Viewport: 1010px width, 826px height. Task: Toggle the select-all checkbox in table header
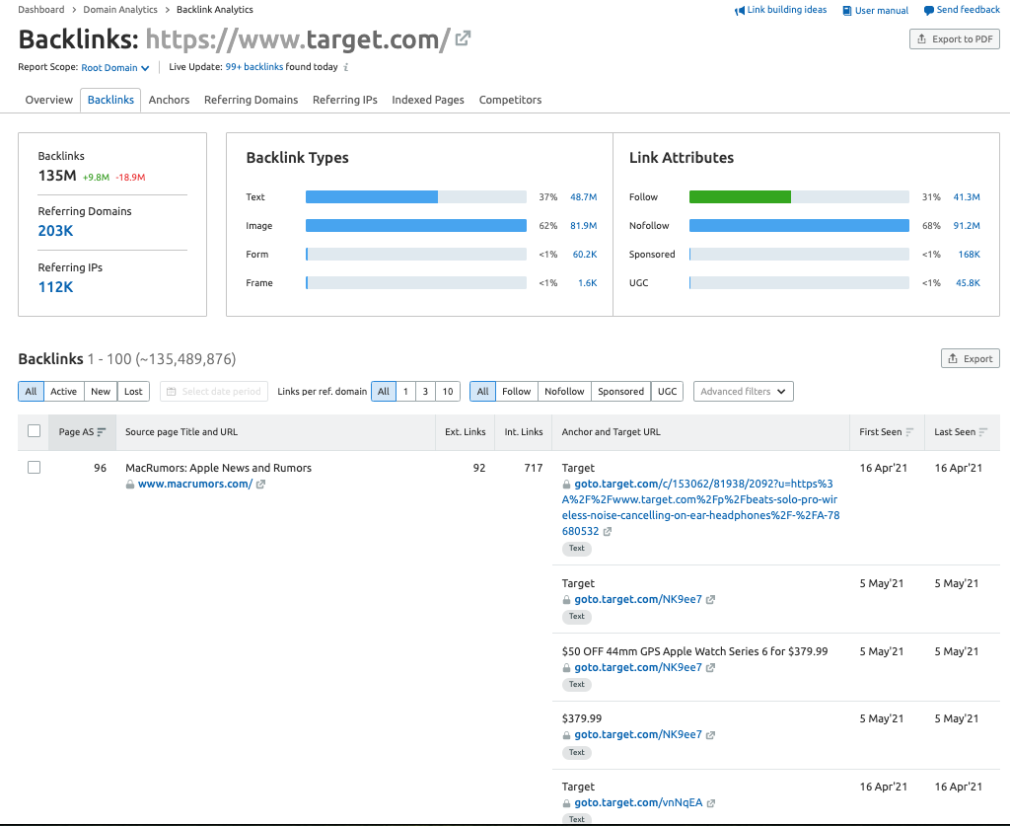tap(34, 430)
